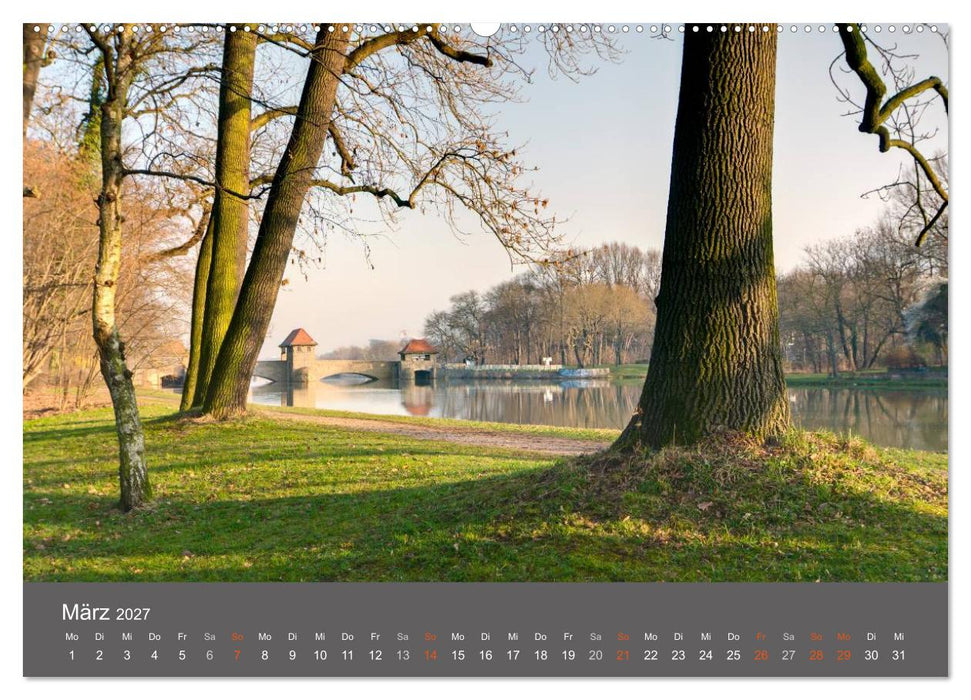The width and height of the screenshot is (971, 700).
Task: Select date 8 in calendar strip
Action: (264, 655)
